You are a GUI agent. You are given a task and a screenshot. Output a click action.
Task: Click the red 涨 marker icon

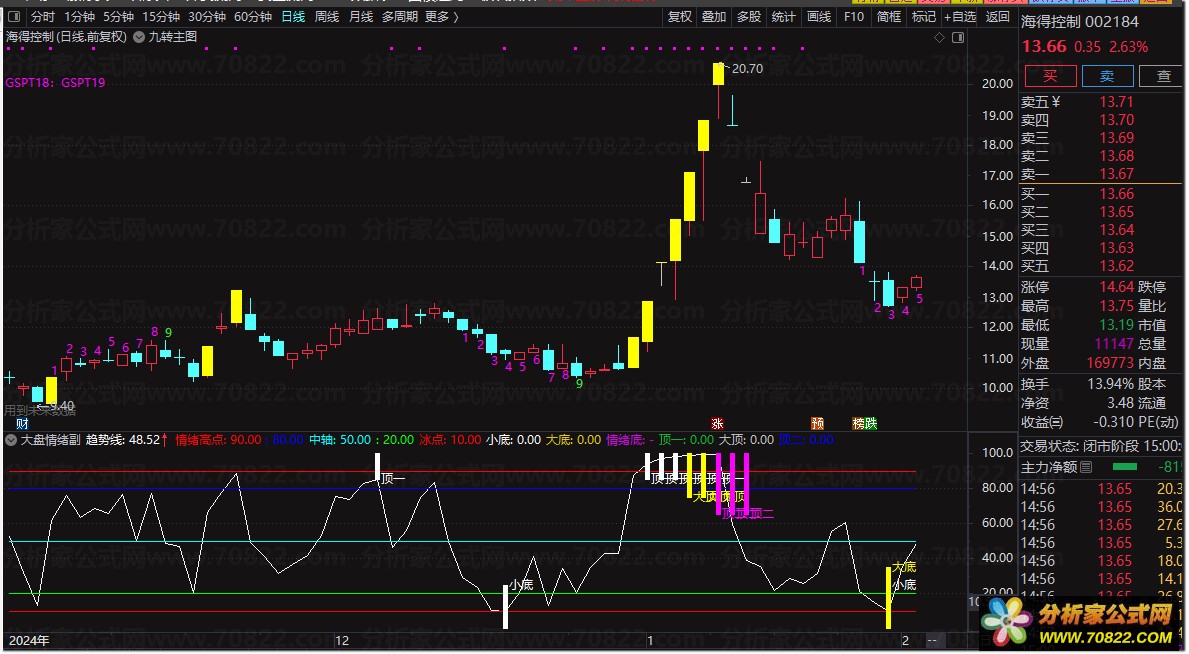(x=717, y=423)
